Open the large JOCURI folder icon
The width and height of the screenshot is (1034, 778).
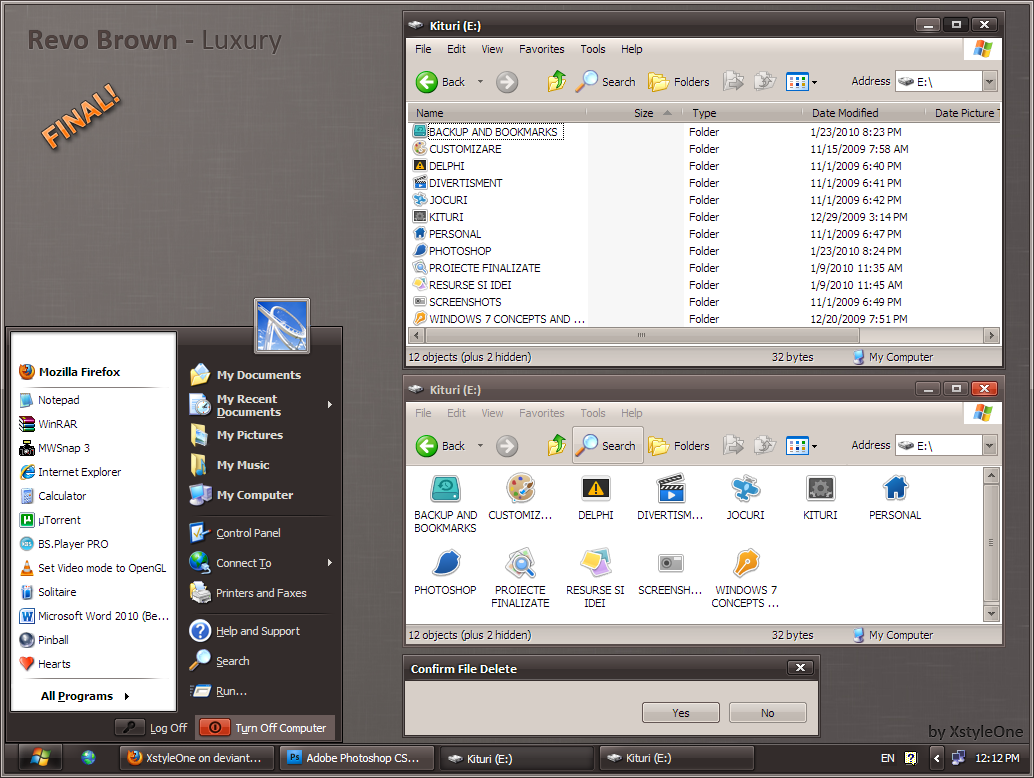(x=745, y=489)
